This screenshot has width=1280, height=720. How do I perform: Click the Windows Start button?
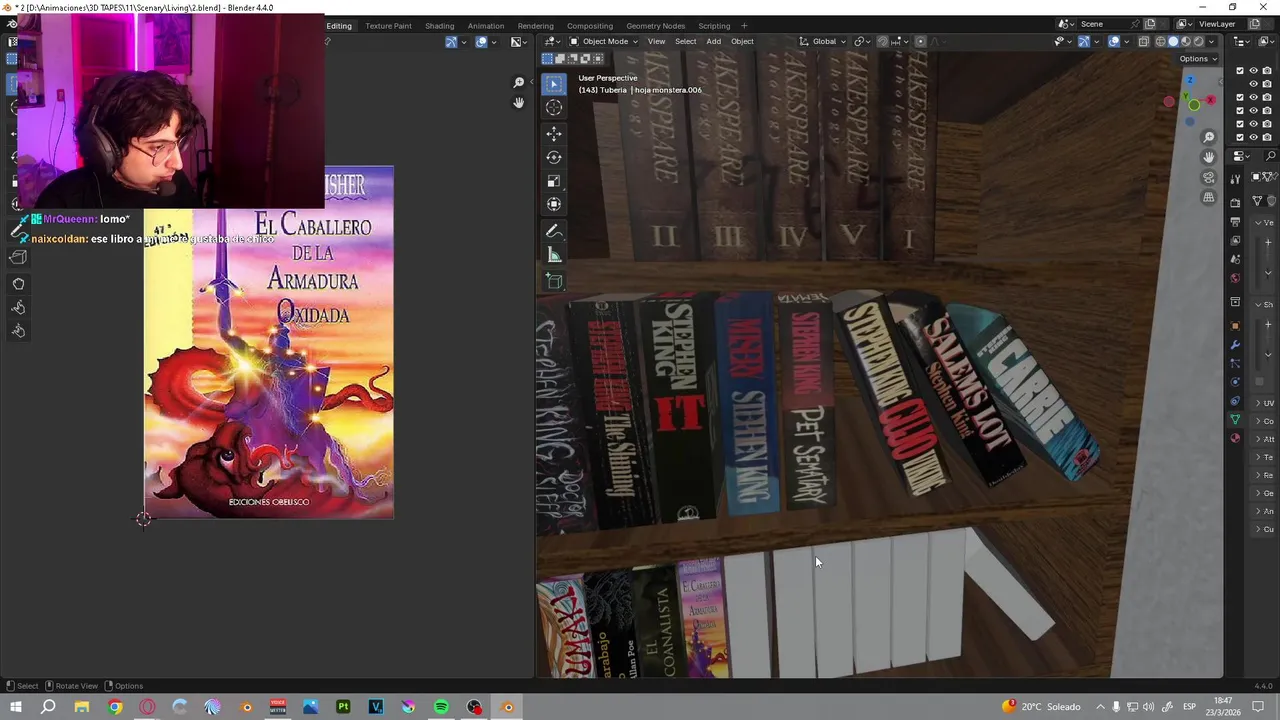(x=15, y=707)
